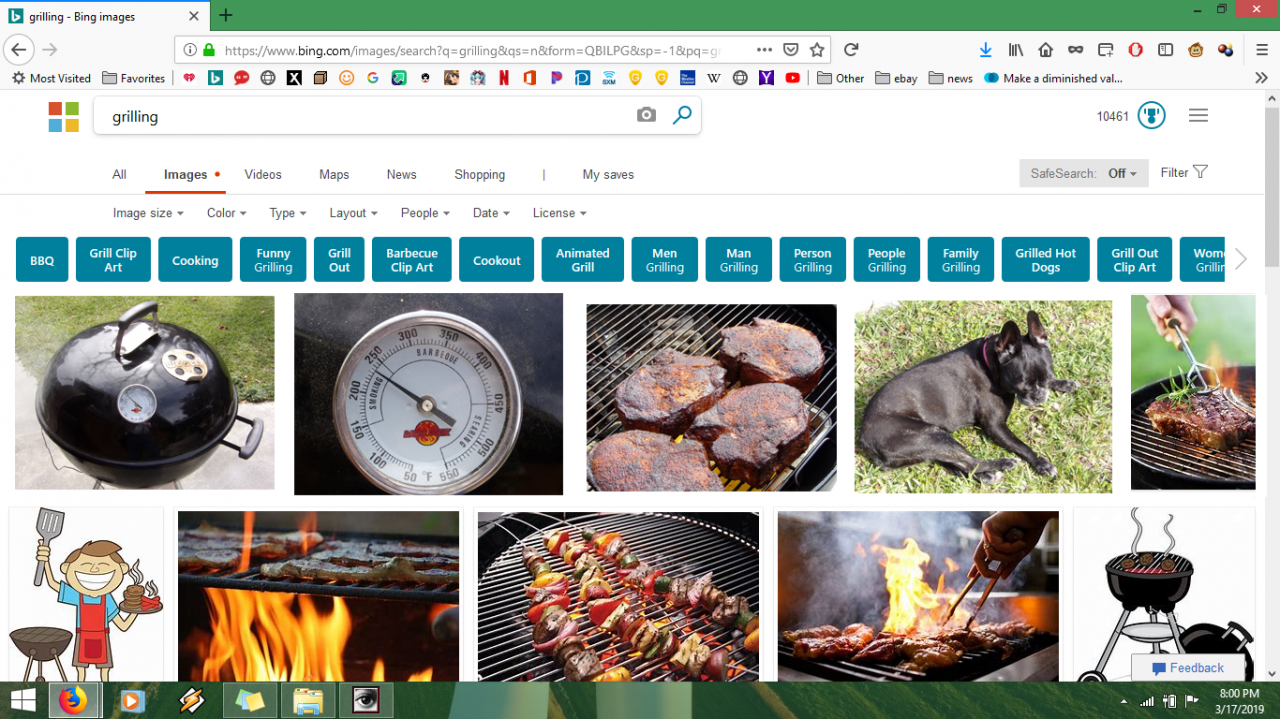Open a new browser tab
The width and height of the screenshot is (1280, 719).
(x=226, y=15)
